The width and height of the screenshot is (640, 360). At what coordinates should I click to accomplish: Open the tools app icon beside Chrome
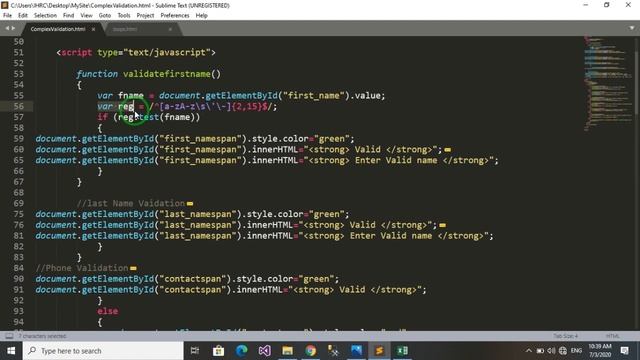[x=333, y=351]
